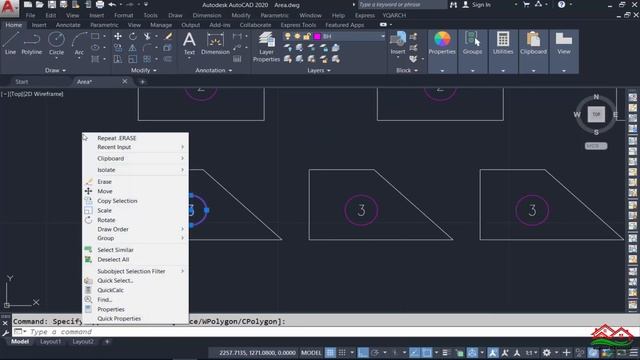Click the MODEL status bar button

[311, 353]
